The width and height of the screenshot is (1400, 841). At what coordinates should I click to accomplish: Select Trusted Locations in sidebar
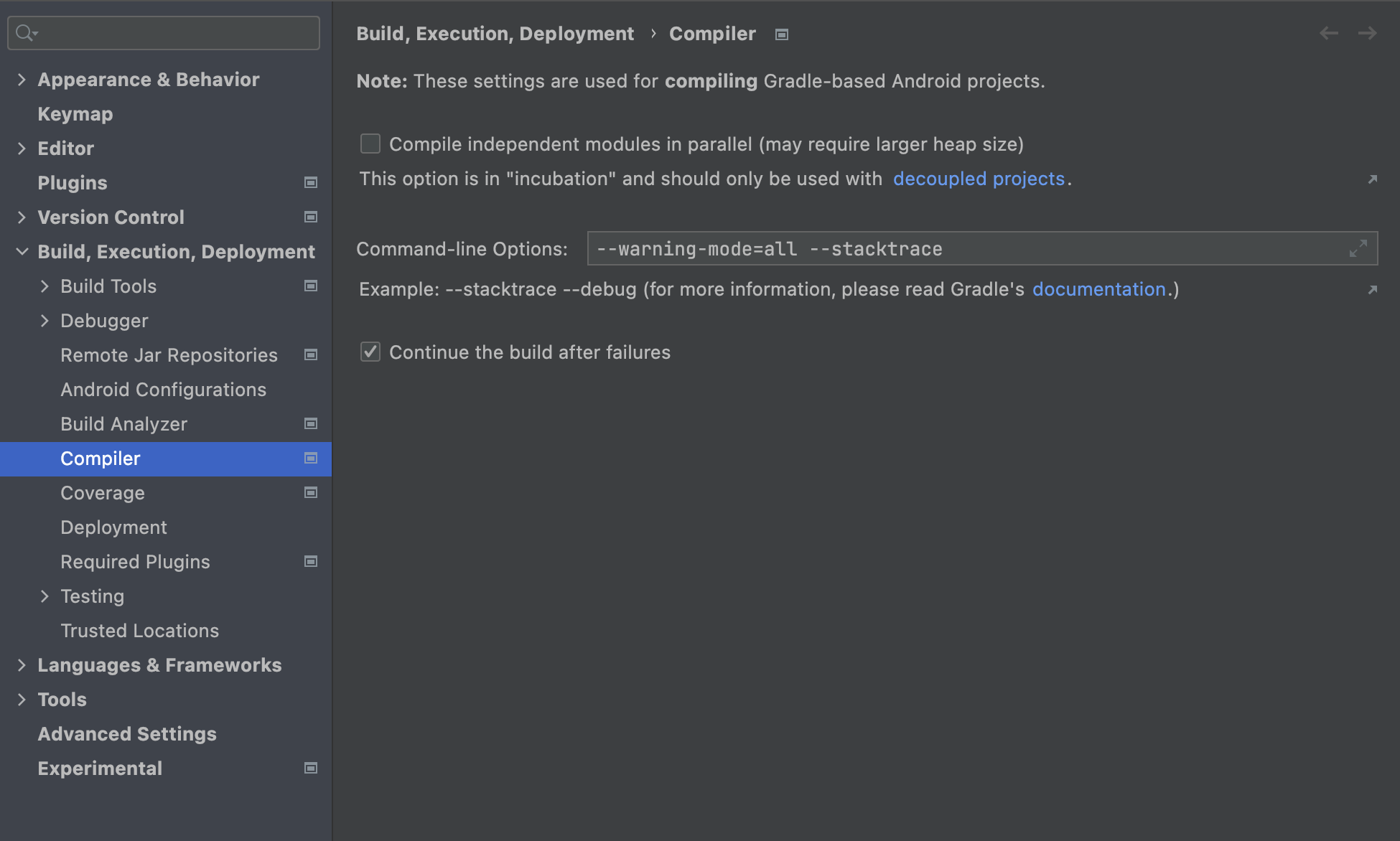[x=139, y=631]
